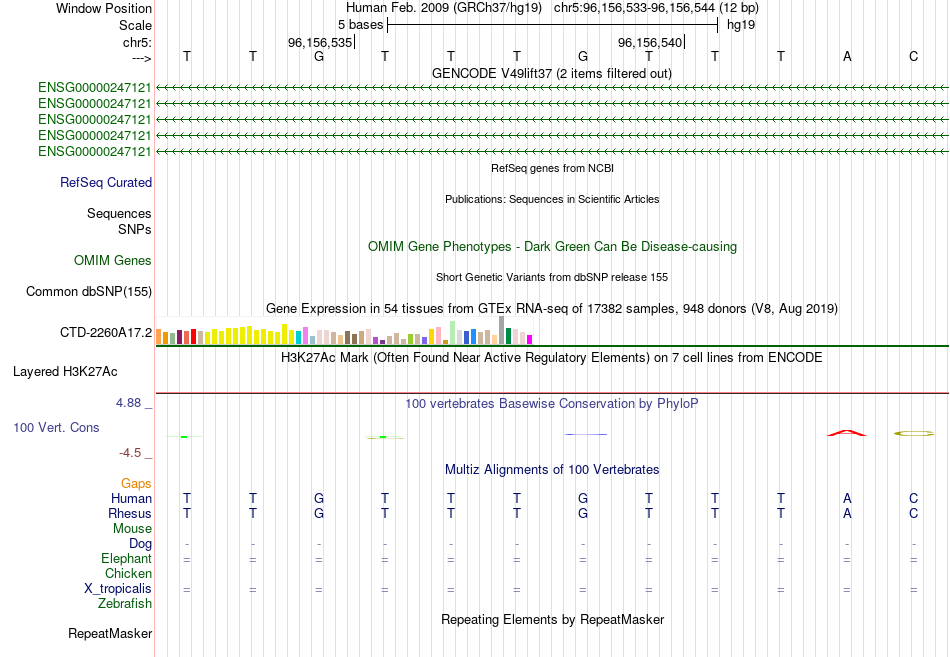Open the GENCODE V49lift37 track title
The width and height of the screenshot is (950, 657).
point(551,73)
